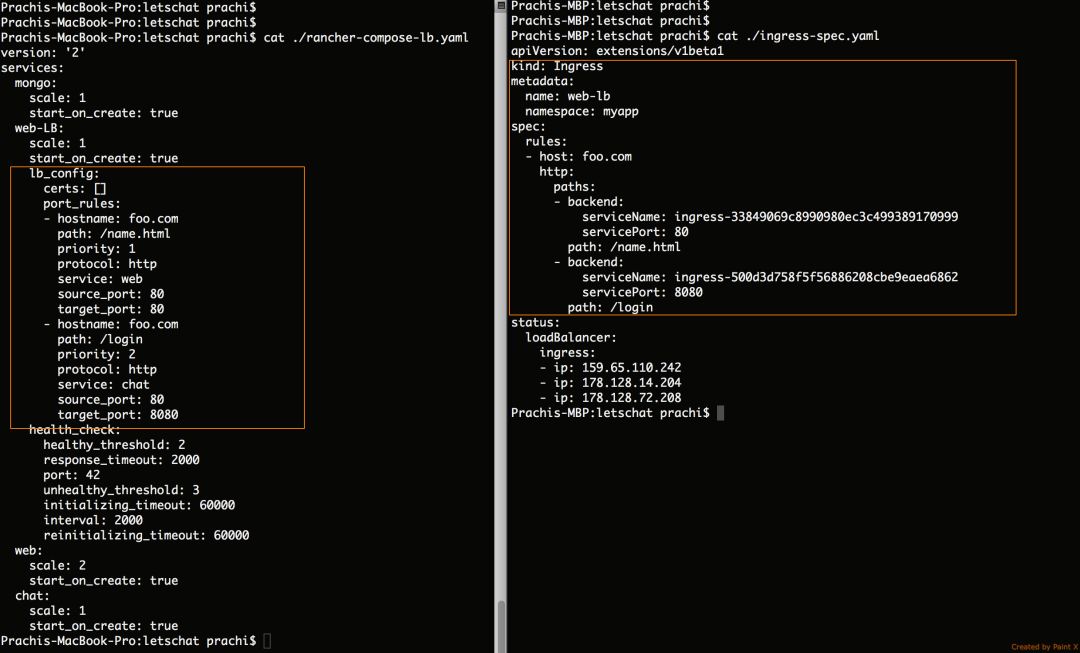Click the "version: '2'" line
Image resolution: width=1080 pixels, height=653 pixels.
(43, 53)
